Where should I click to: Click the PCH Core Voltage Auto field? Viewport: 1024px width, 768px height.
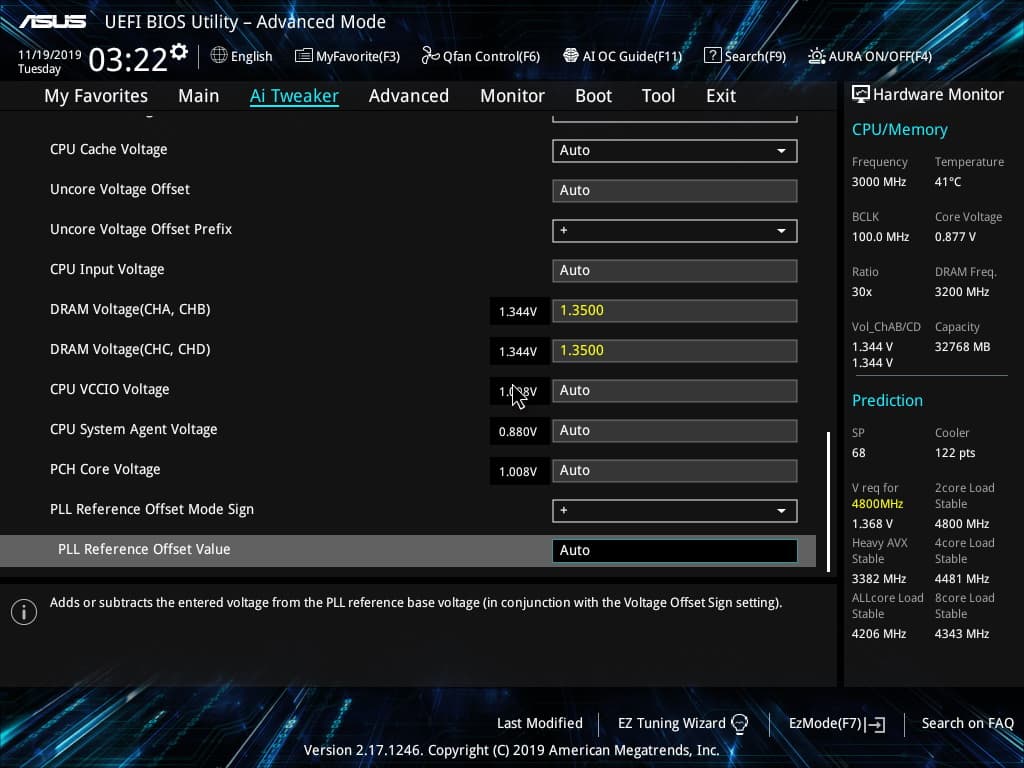675,470
